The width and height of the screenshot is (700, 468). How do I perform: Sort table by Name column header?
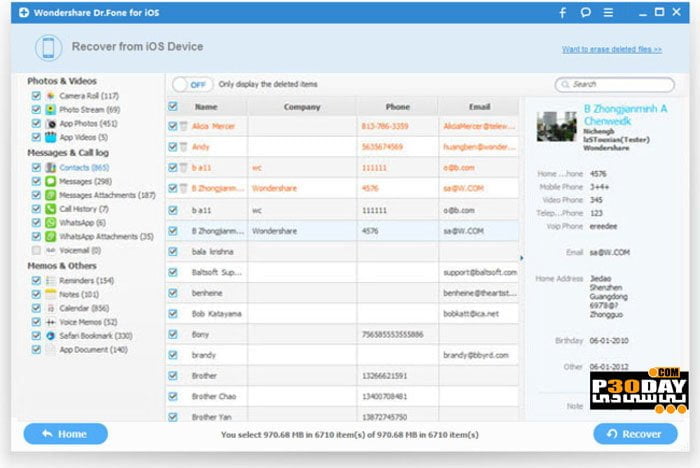click(x=206, y=107)
